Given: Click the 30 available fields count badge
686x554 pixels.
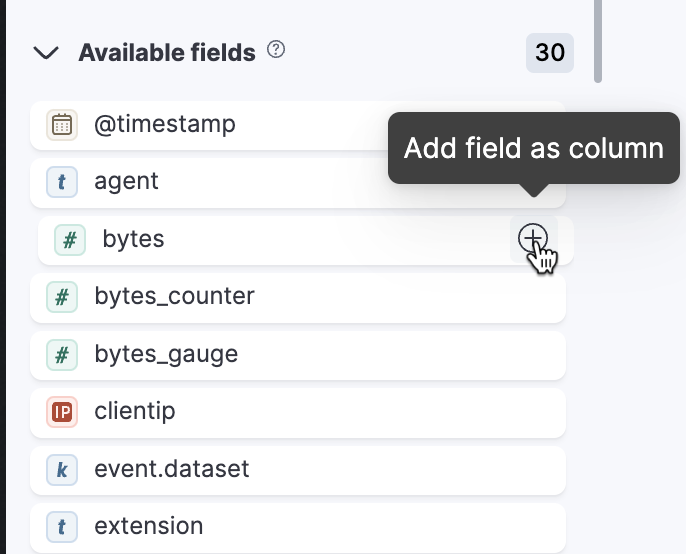Looking at the screenshot, I should (550, 53).
